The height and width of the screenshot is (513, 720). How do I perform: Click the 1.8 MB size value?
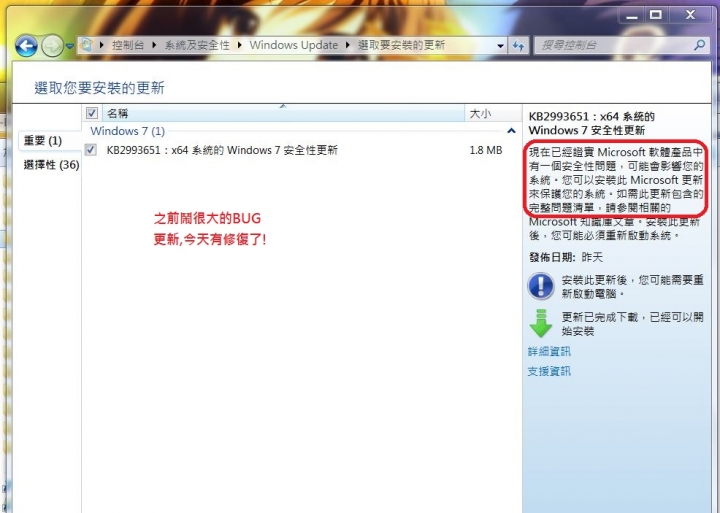pos(486,150)
